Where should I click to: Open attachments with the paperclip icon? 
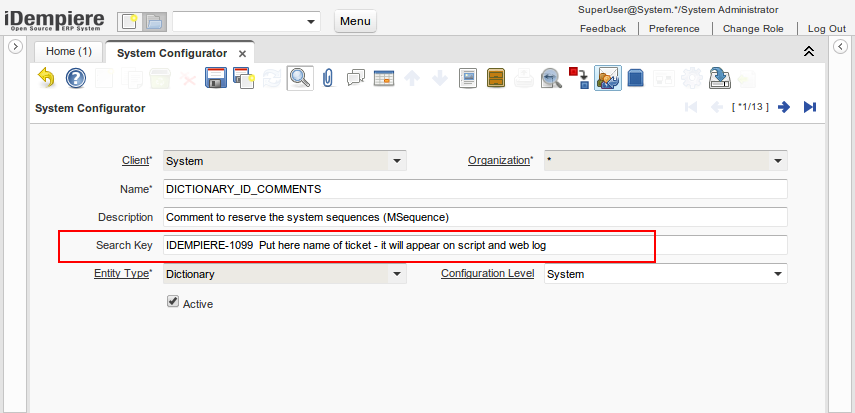pos(327,78)
